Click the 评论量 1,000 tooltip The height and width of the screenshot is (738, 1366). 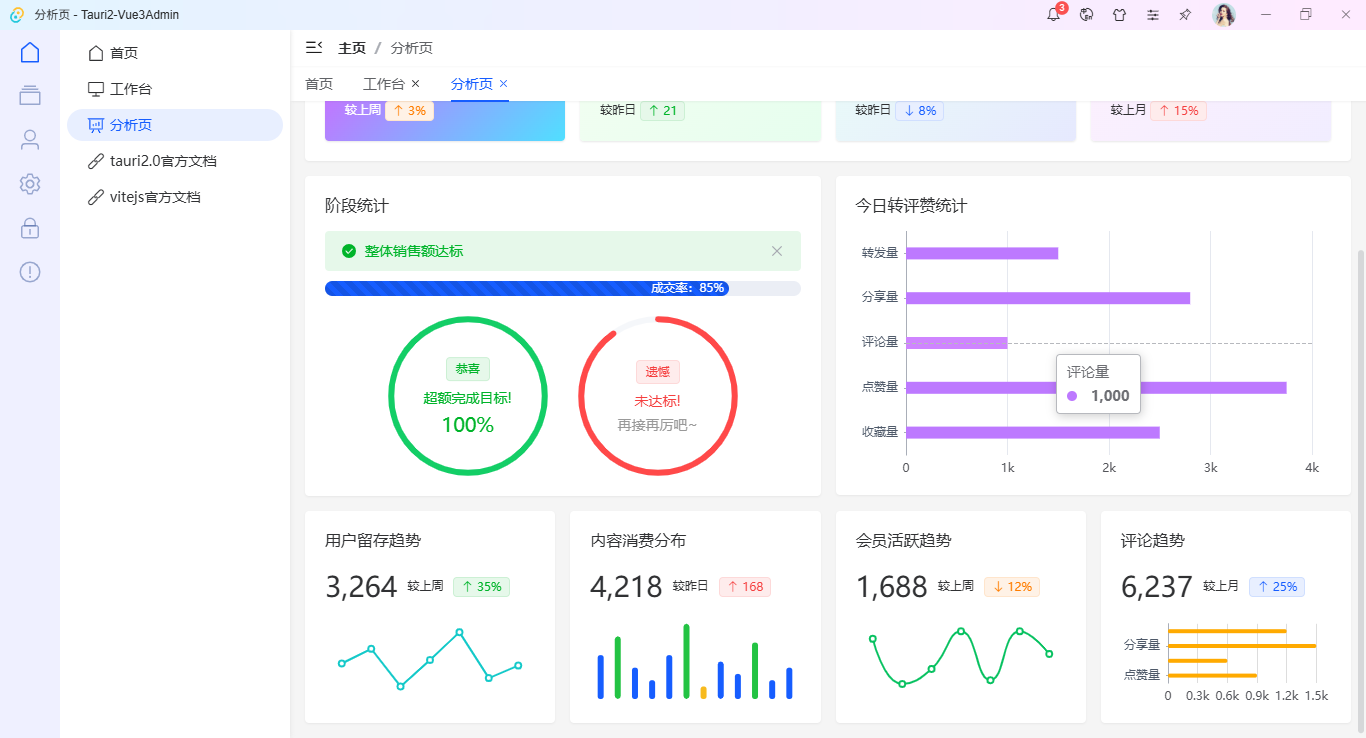(1098, 384)
